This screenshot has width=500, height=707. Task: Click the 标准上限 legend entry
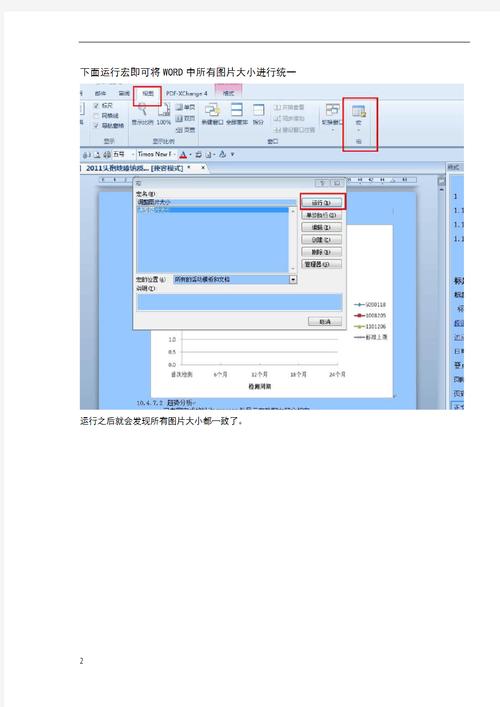tap(371, 337)
